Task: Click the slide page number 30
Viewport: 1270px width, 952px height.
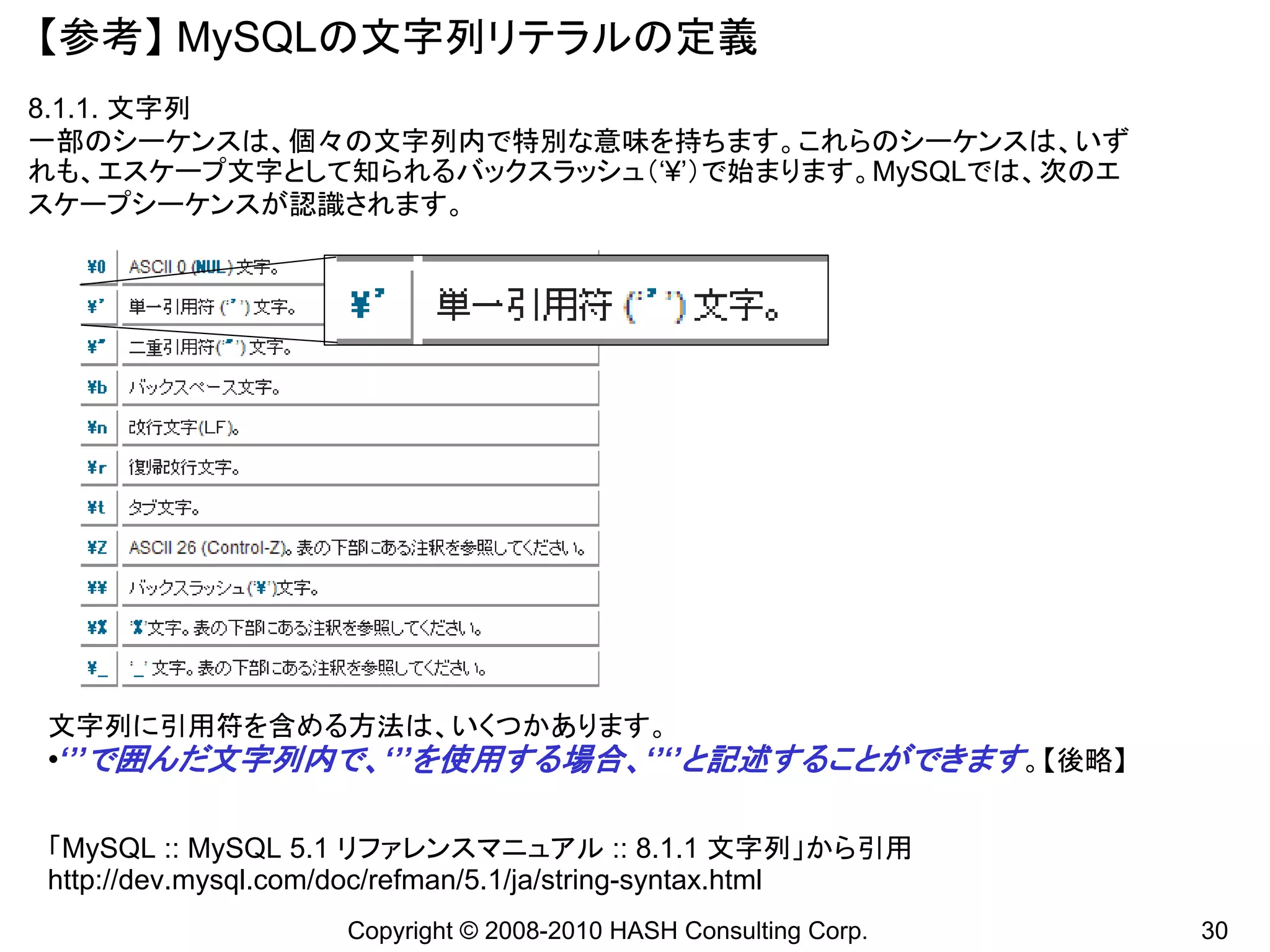Action: [x=1214, y=931]
